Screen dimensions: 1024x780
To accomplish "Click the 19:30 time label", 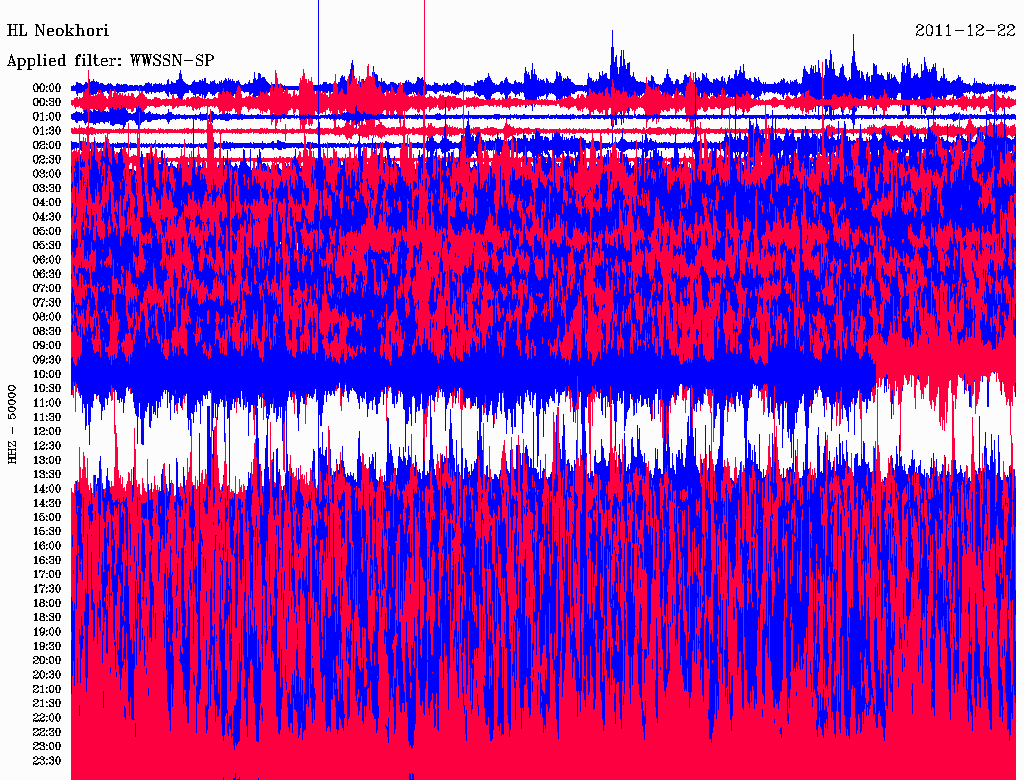I will pyautogui.click(x=47, y=647).
